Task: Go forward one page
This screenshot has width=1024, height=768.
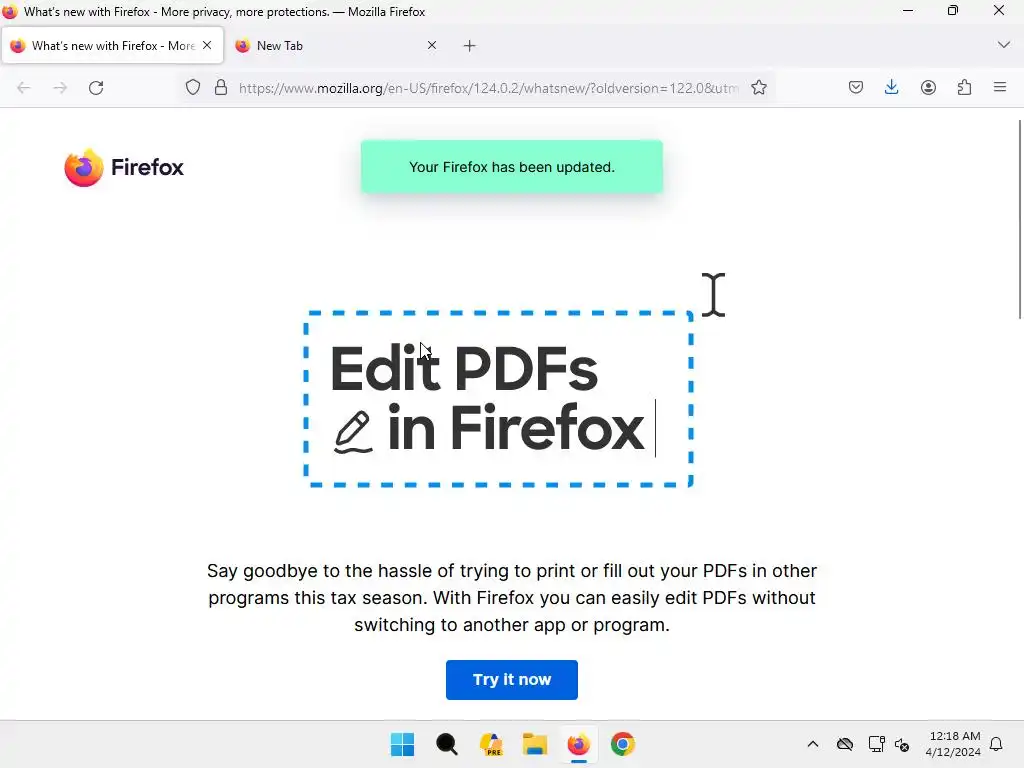Action: click(60, 88)
